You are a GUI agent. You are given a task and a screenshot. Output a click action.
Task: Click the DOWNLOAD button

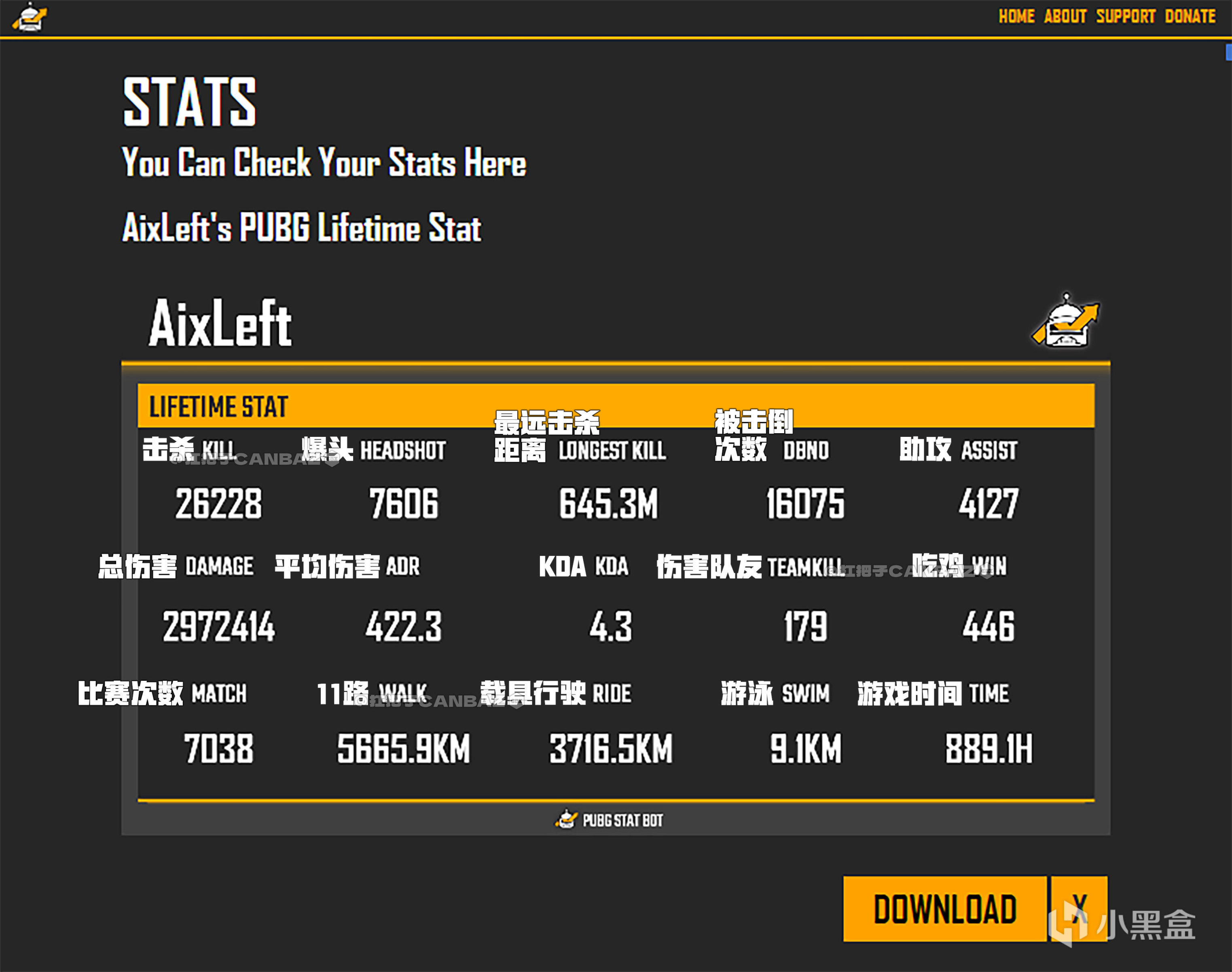click(x=945, y=908)
